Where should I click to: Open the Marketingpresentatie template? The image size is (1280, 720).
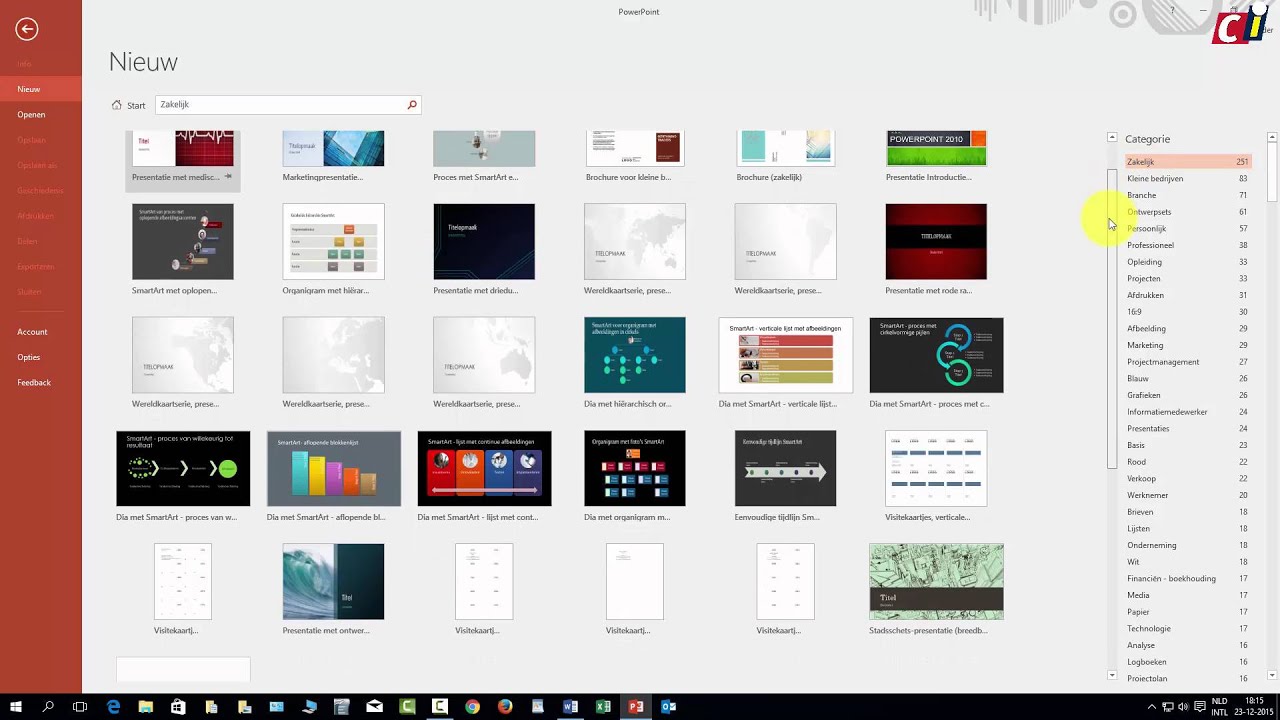(333, 157)
